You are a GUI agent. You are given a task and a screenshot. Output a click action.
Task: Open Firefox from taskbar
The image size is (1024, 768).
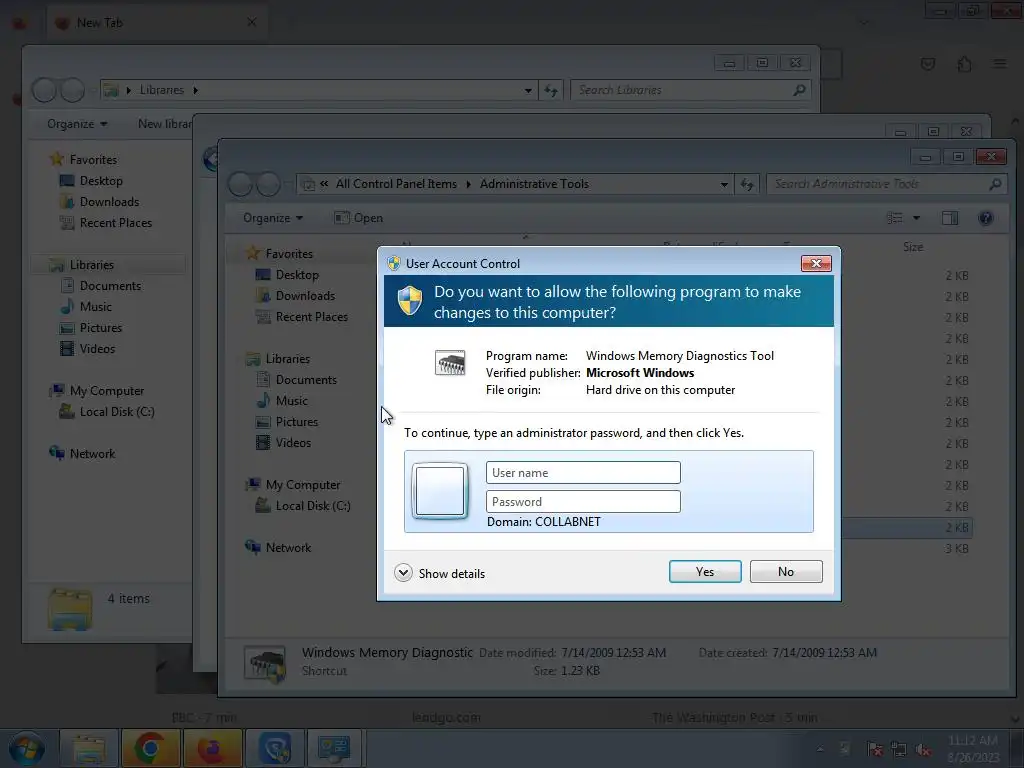[x=212, y=748]
